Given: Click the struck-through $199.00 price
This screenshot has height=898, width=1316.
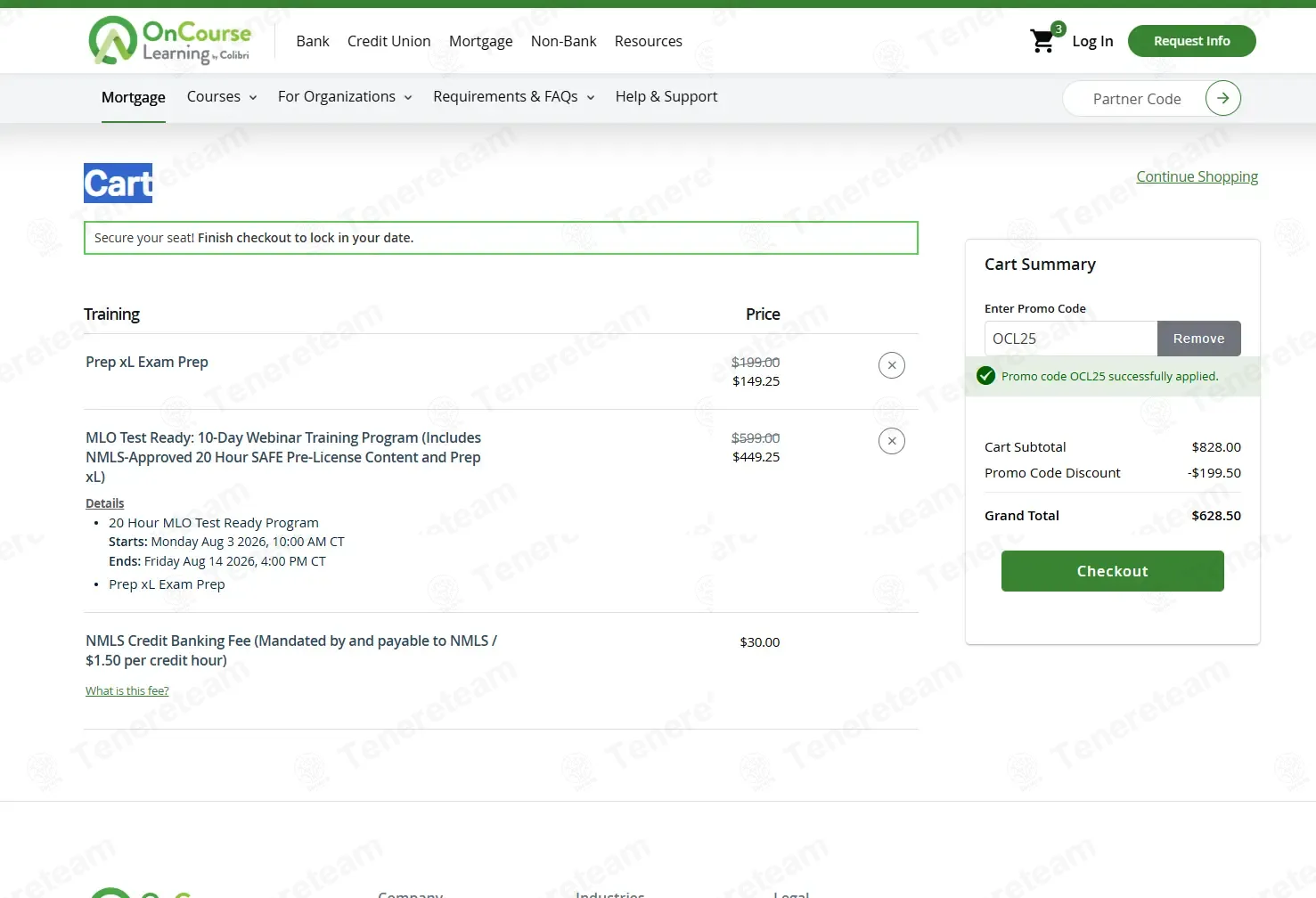Looking at the screenshot, I should tap(756, 363).
